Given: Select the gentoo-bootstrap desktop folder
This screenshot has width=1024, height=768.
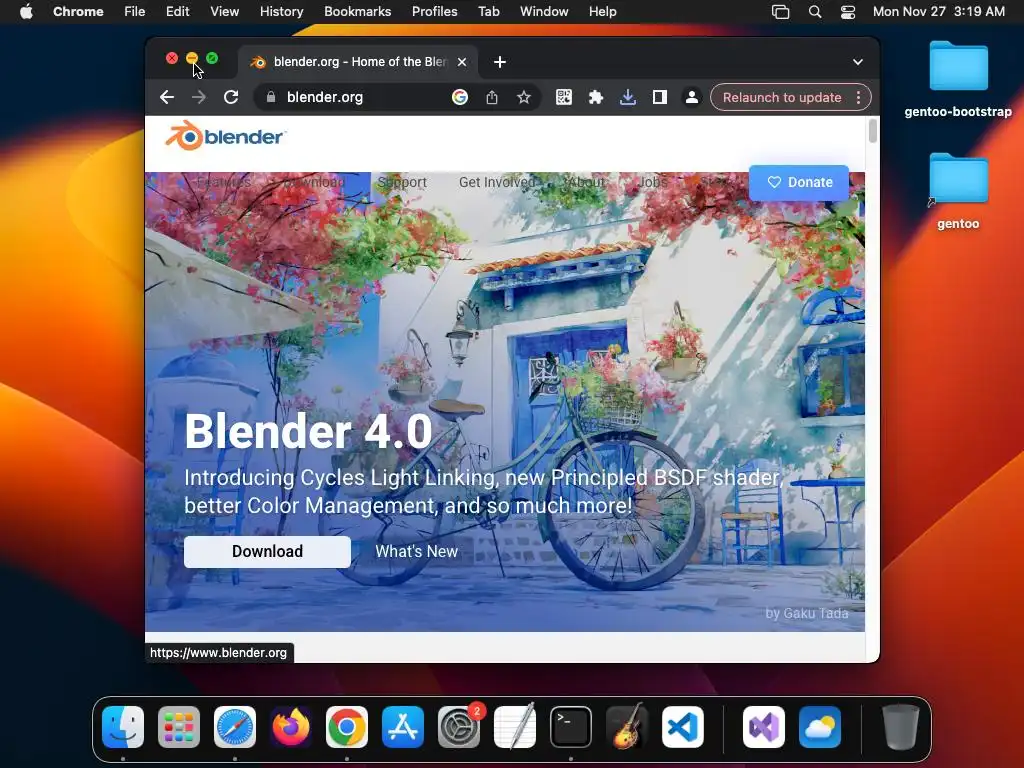Looking at the screenshot, I should pos(958,79).
